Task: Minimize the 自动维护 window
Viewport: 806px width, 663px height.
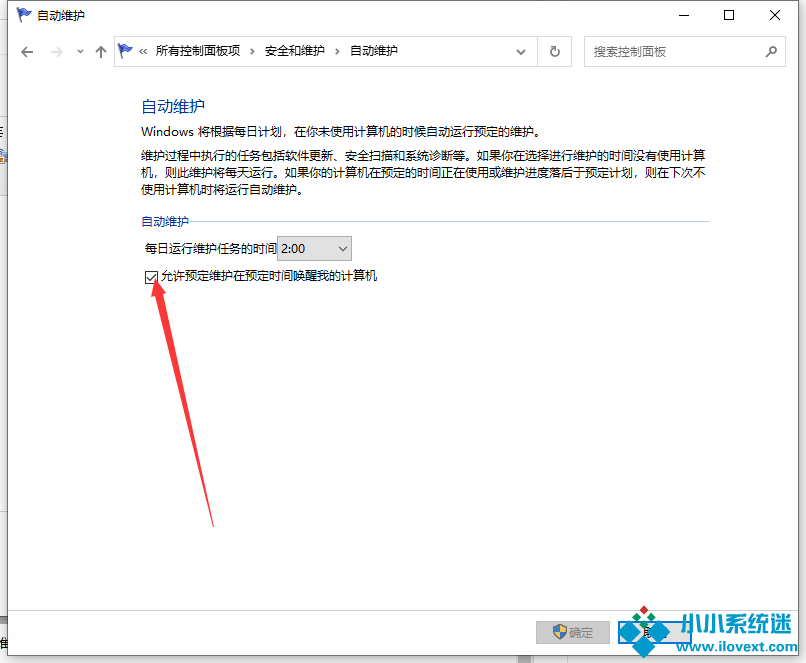Action: [x=684, y=15]
